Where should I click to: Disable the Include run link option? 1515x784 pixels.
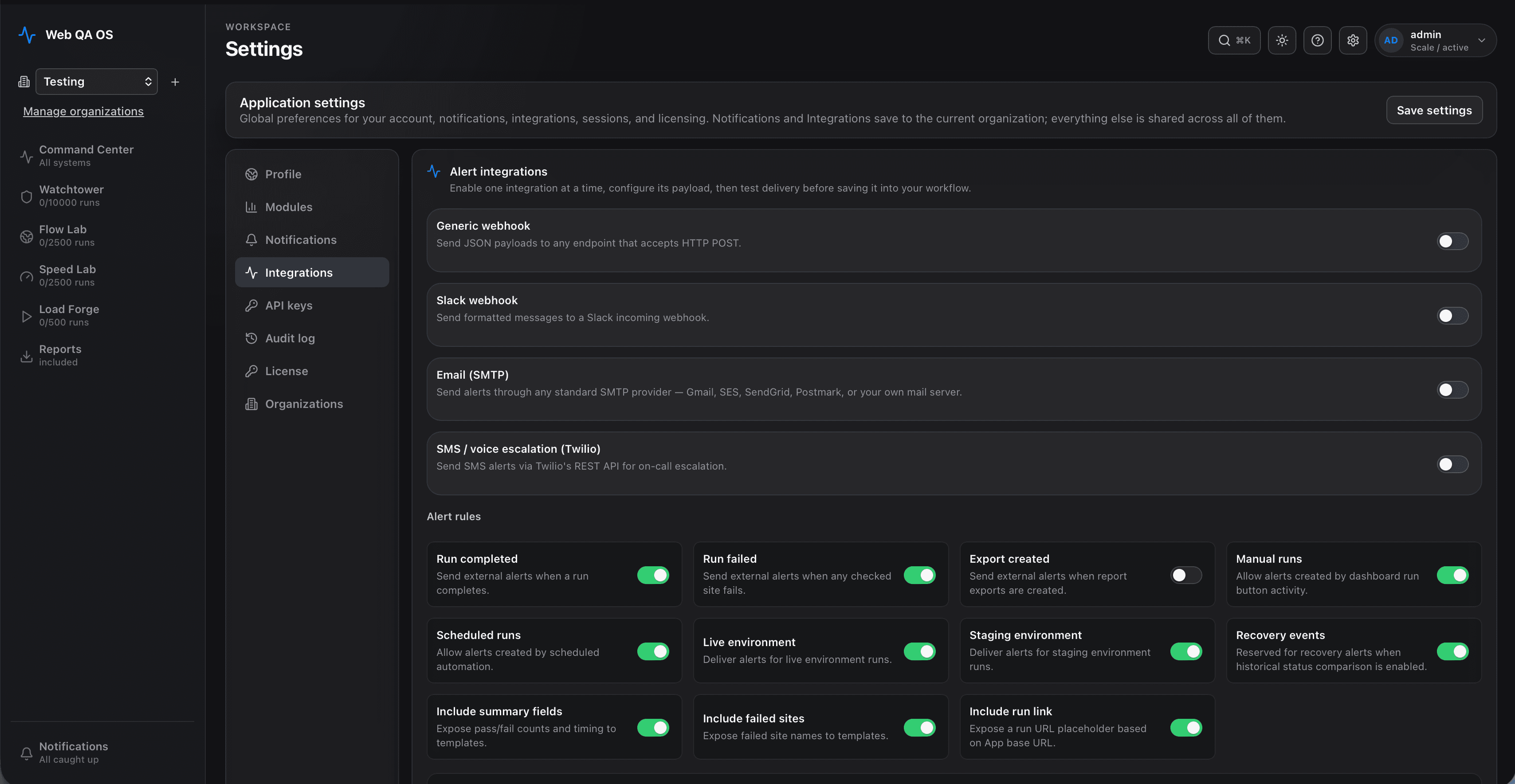(x=1186, y=728)
